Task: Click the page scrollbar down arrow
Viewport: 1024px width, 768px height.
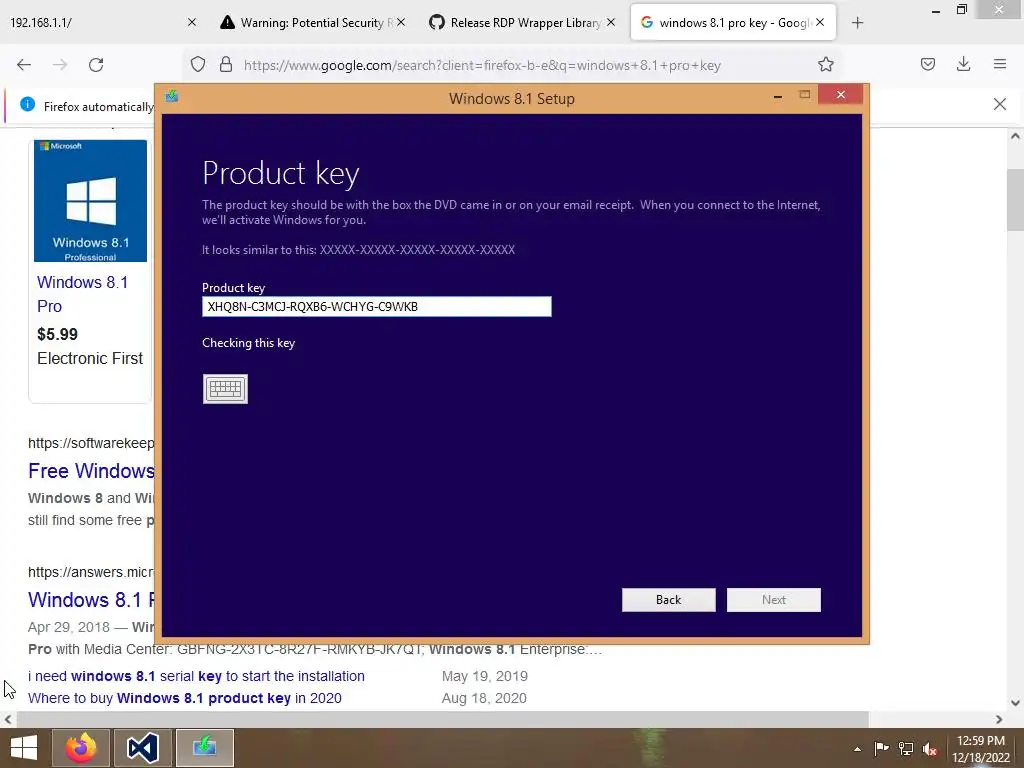Action: pos(1015,703)
